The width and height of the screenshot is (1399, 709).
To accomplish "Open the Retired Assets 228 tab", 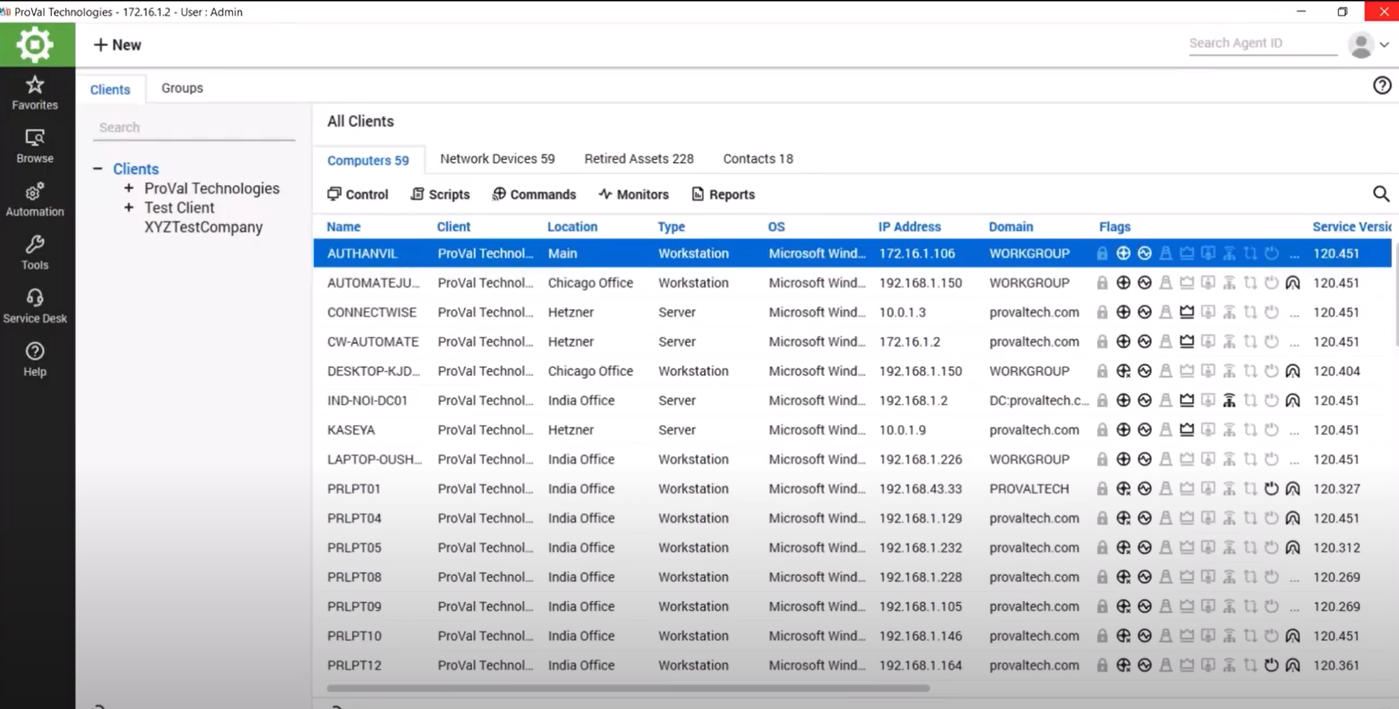I will (x=639, y=159).
